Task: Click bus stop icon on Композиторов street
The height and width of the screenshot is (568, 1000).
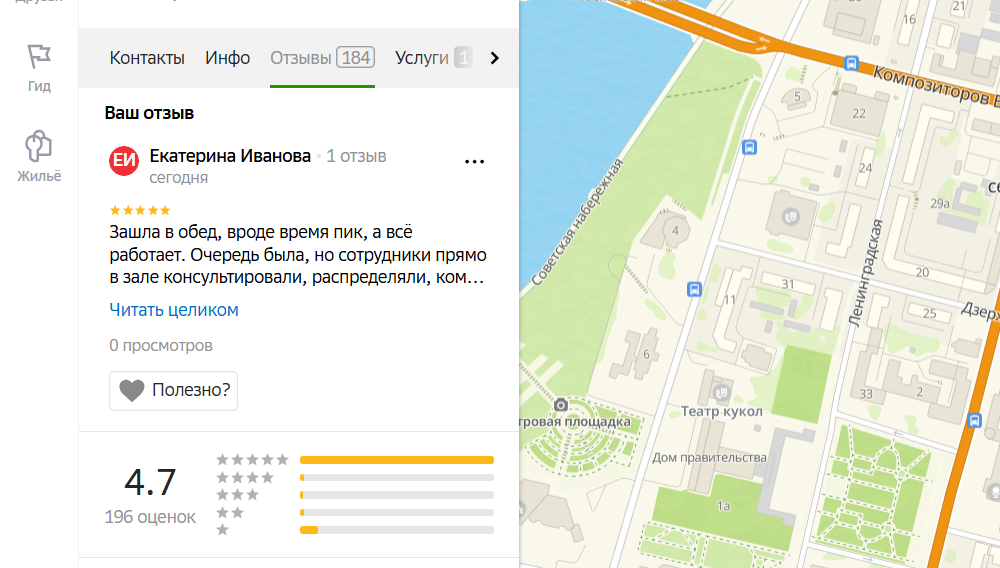Action: (851, 63)
